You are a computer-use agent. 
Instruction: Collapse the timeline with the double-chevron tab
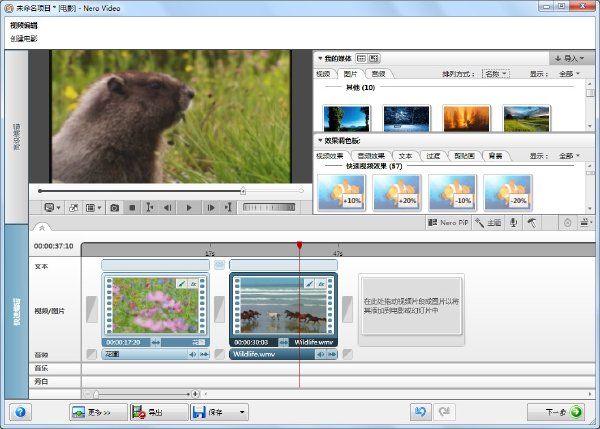42,228
